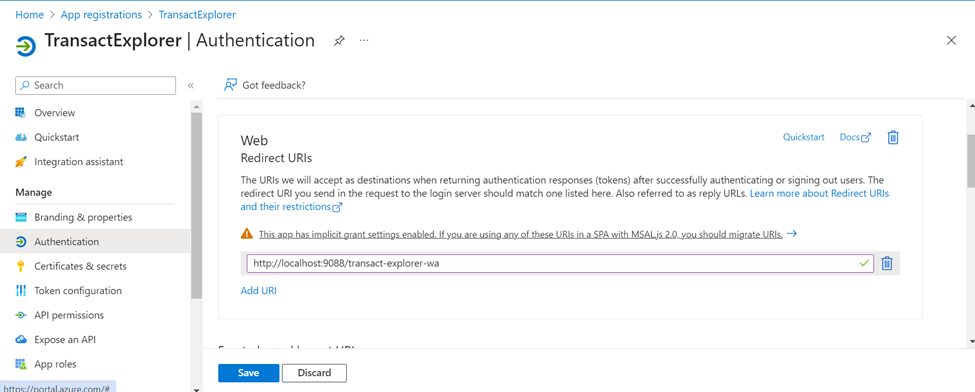
Task: Open the ellipsis more options menu
Action: (364, 41)
